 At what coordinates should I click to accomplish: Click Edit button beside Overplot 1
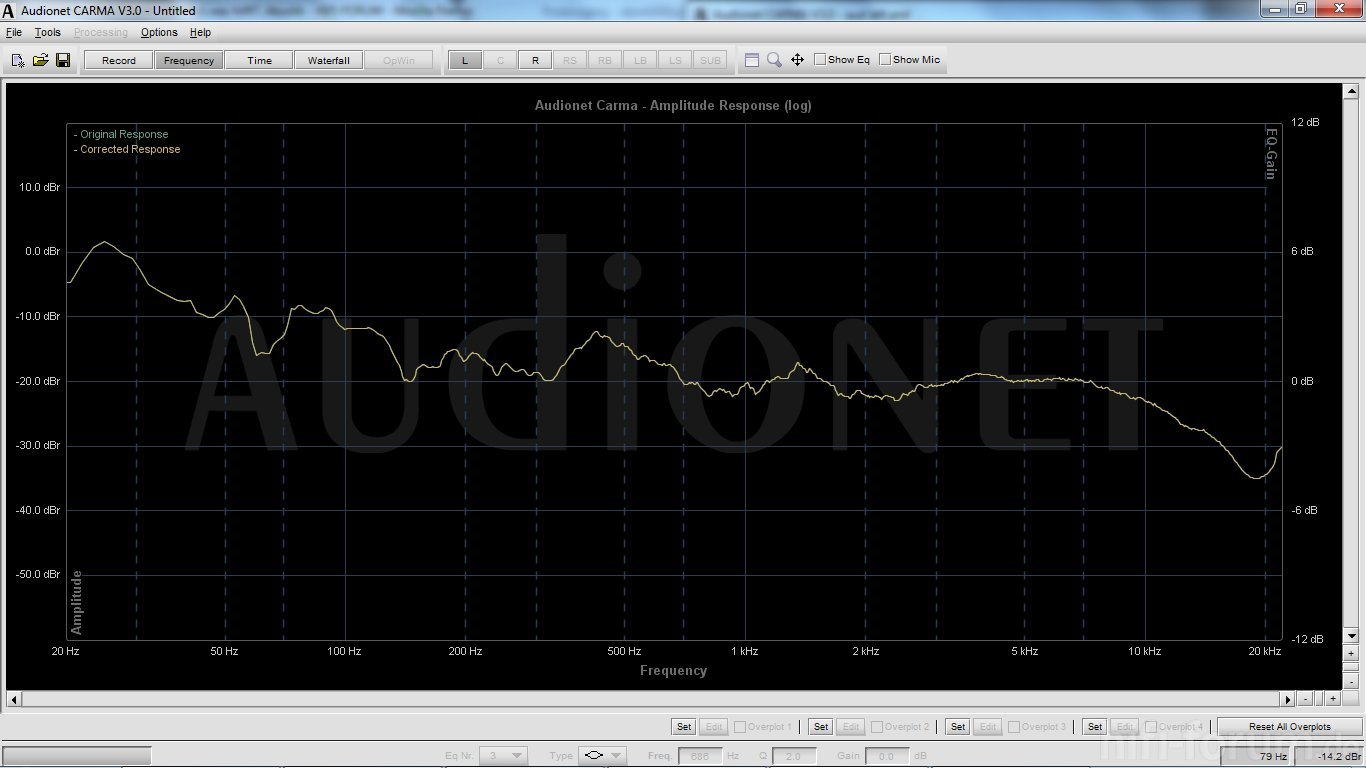(714, 727)
